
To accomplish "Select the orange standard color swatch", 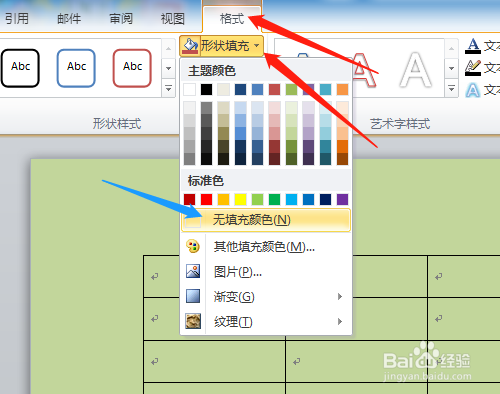I will pos(223,199).
